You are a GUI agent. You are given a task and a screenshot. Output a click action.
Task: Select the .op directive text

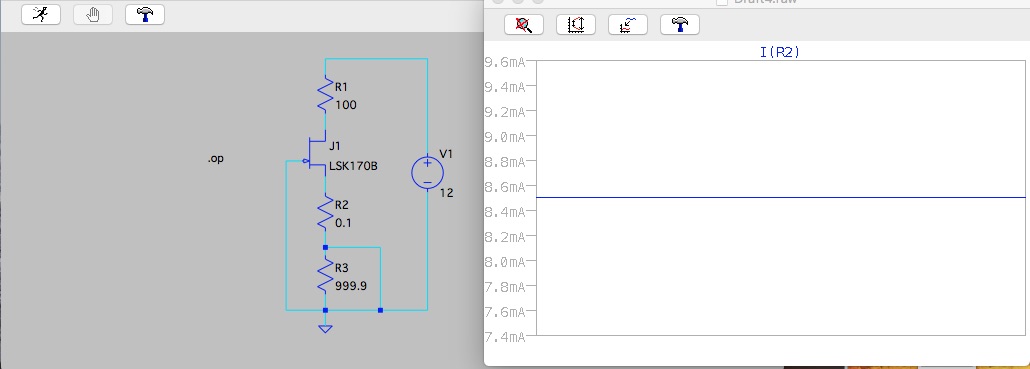pos(215,159)
